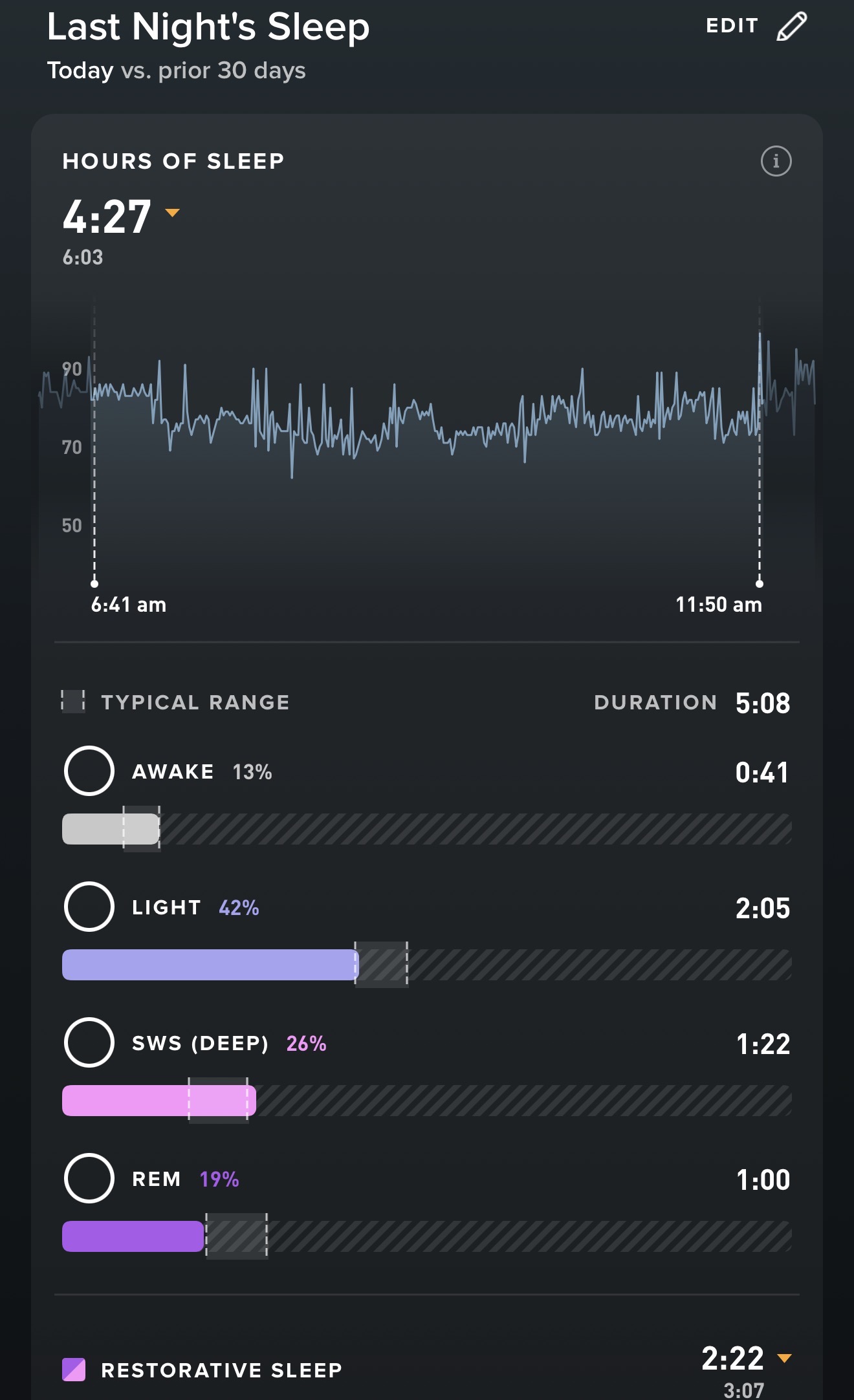Open Hours of Sleep info icon

(x=776, y=161)
